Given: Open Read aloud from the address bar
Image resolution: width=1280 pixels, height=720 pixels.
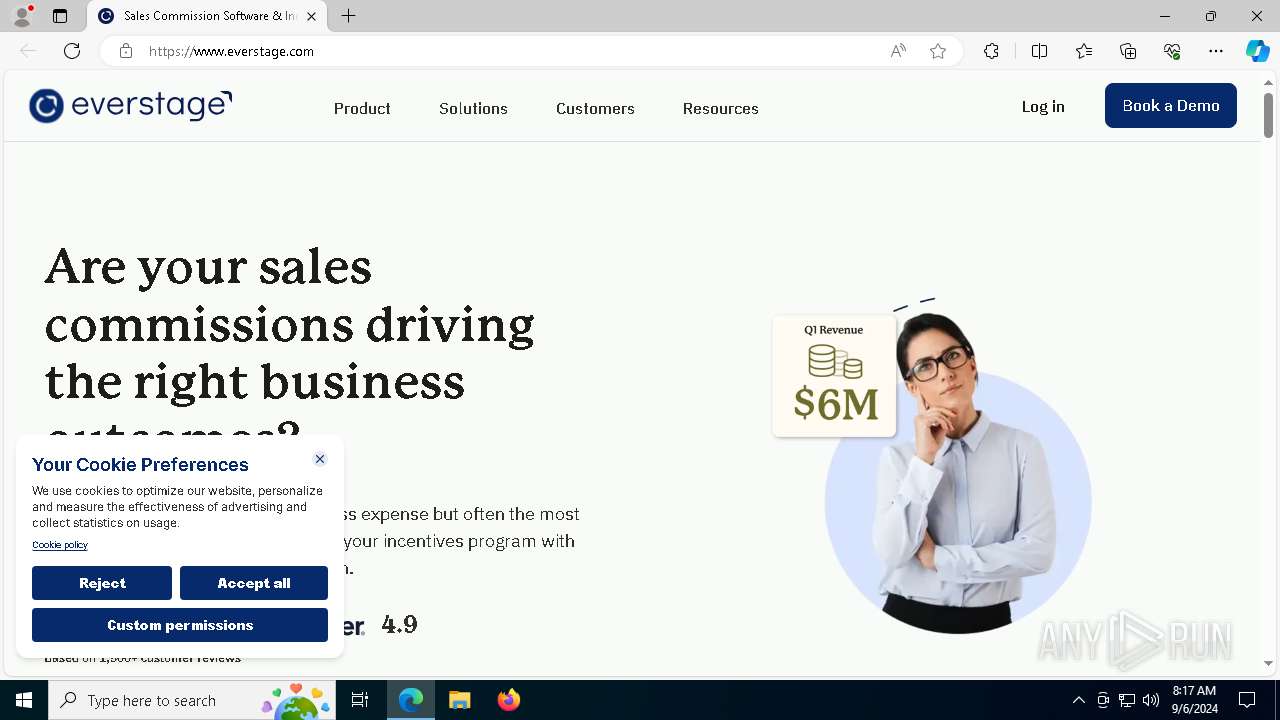Looking at the screenshot, I should 898,51.
